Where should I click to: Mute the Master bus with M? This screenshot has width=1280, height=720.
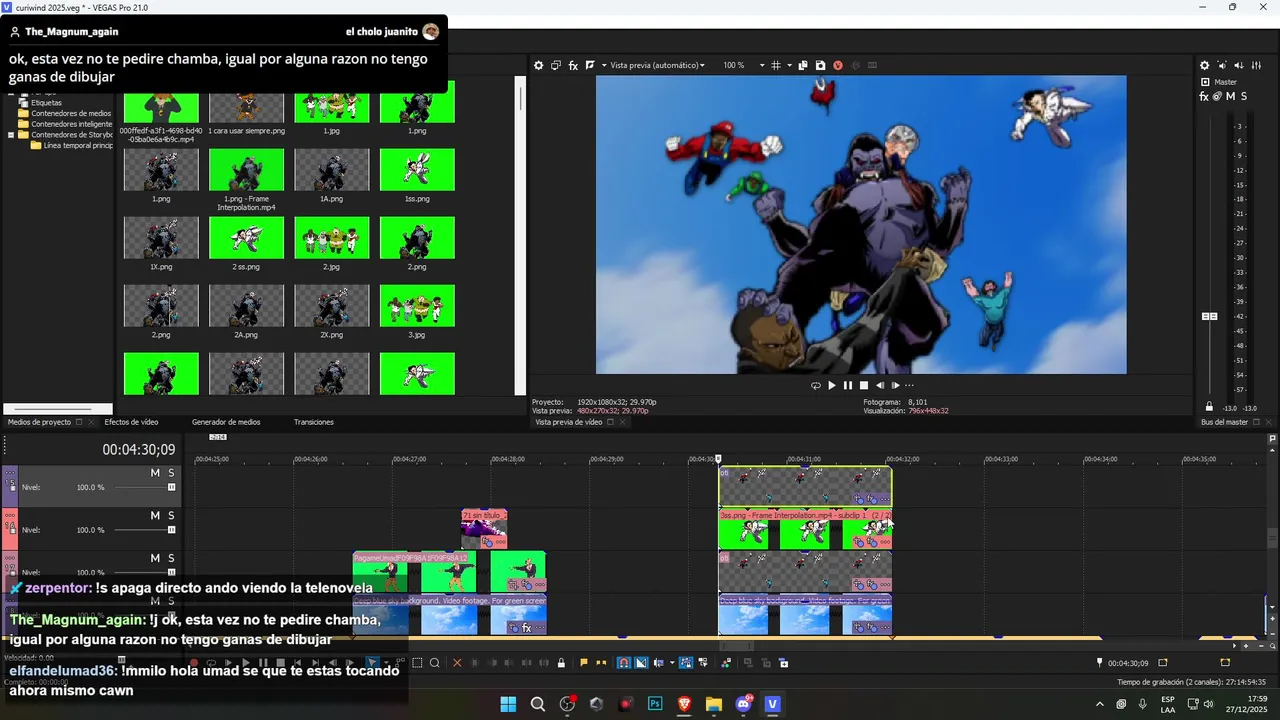click(1230, 96)
